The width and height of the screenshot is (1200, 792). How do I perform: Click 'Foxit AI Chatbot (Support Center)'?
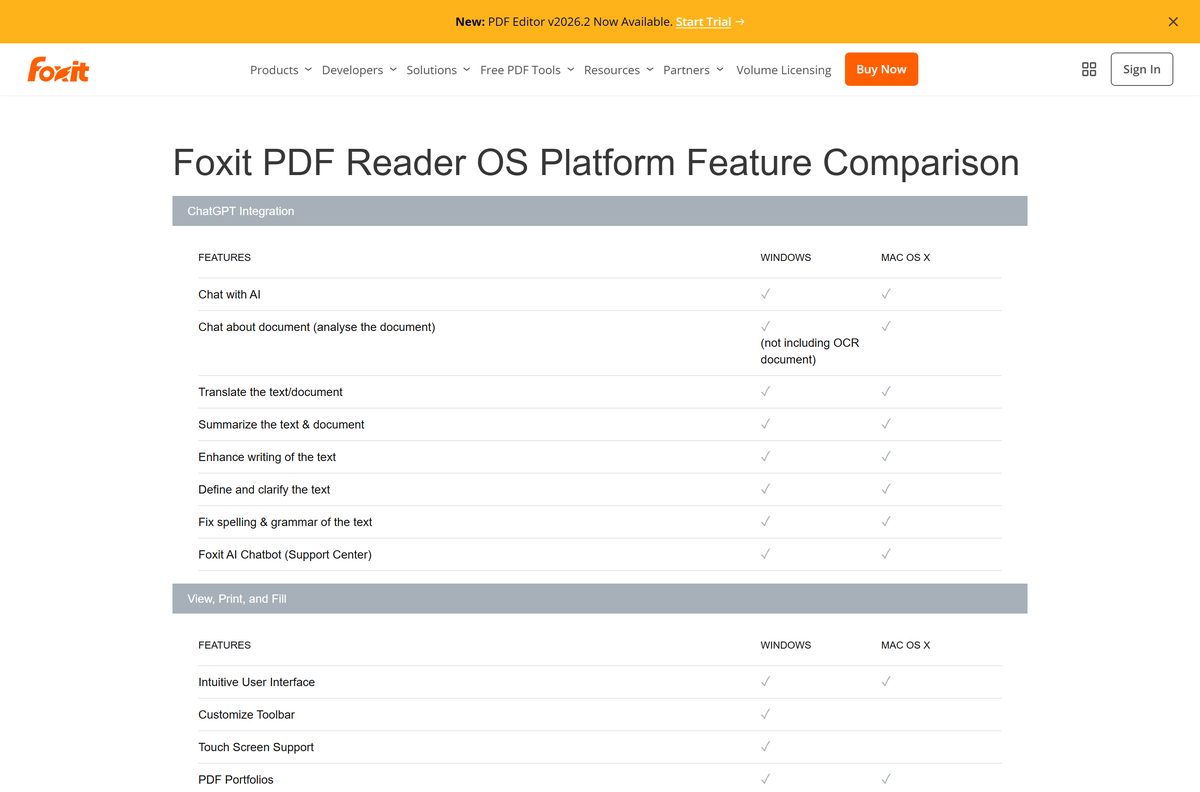click(285, 554)
